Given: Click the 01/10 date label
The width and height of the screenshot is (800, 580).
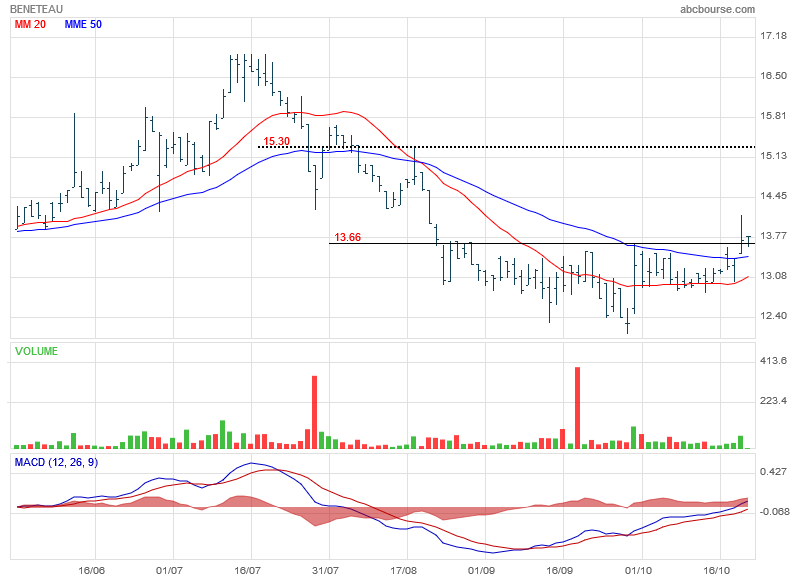Looking at the screenshot, I should [638, 570].
